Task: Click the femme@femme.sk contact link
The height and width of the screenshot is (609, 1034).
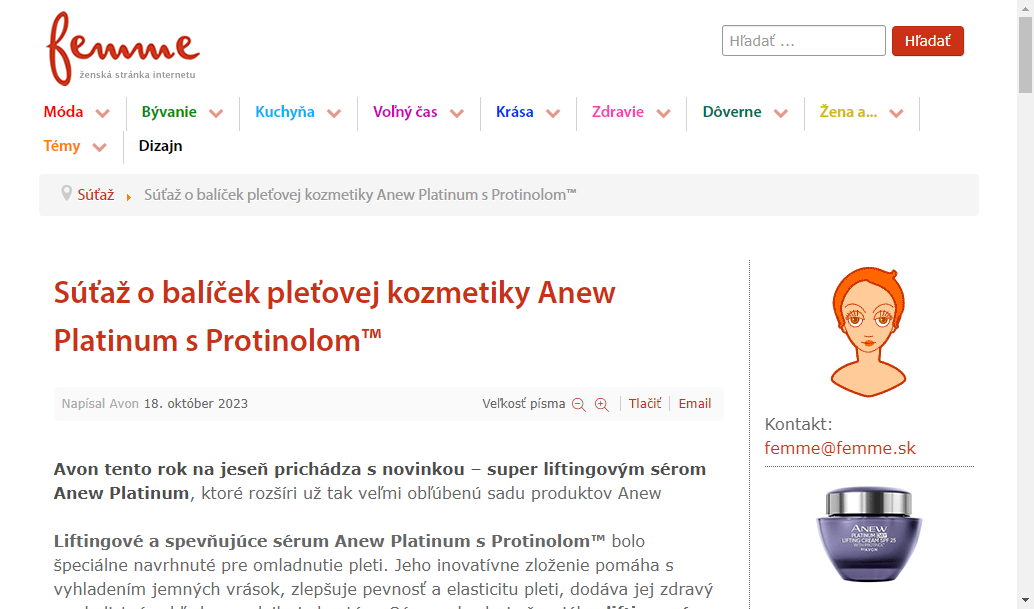Action: click(x=840, y=448)
